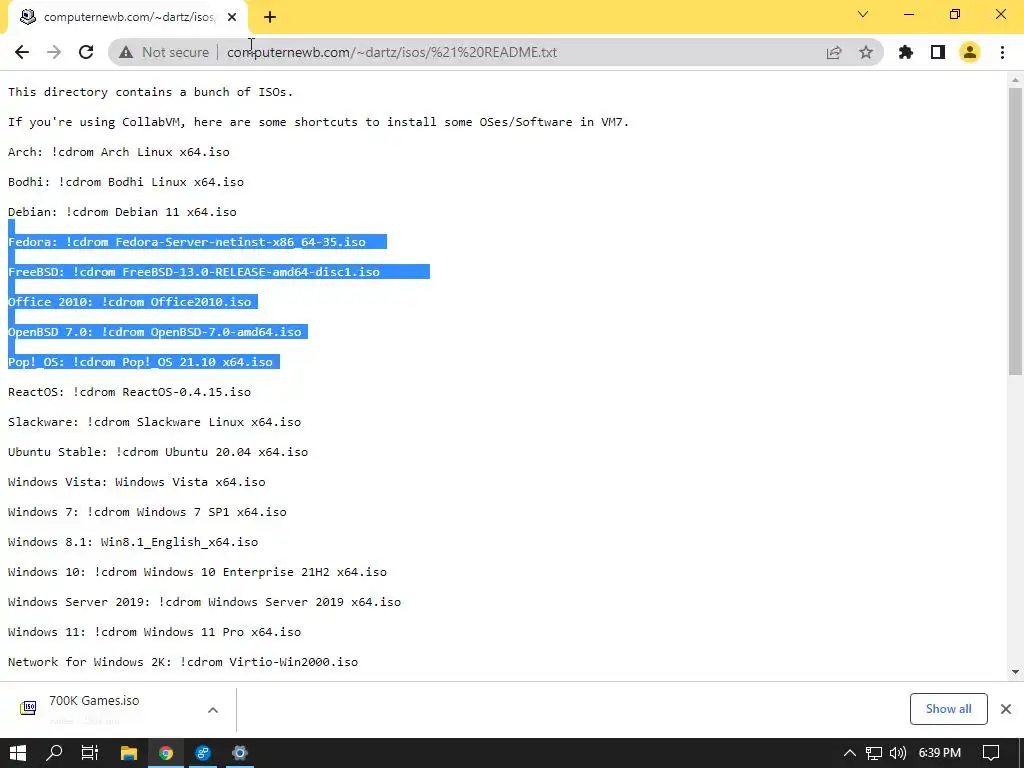
Task: Open the Settings gear taskbar app
Action: [240, 753]
